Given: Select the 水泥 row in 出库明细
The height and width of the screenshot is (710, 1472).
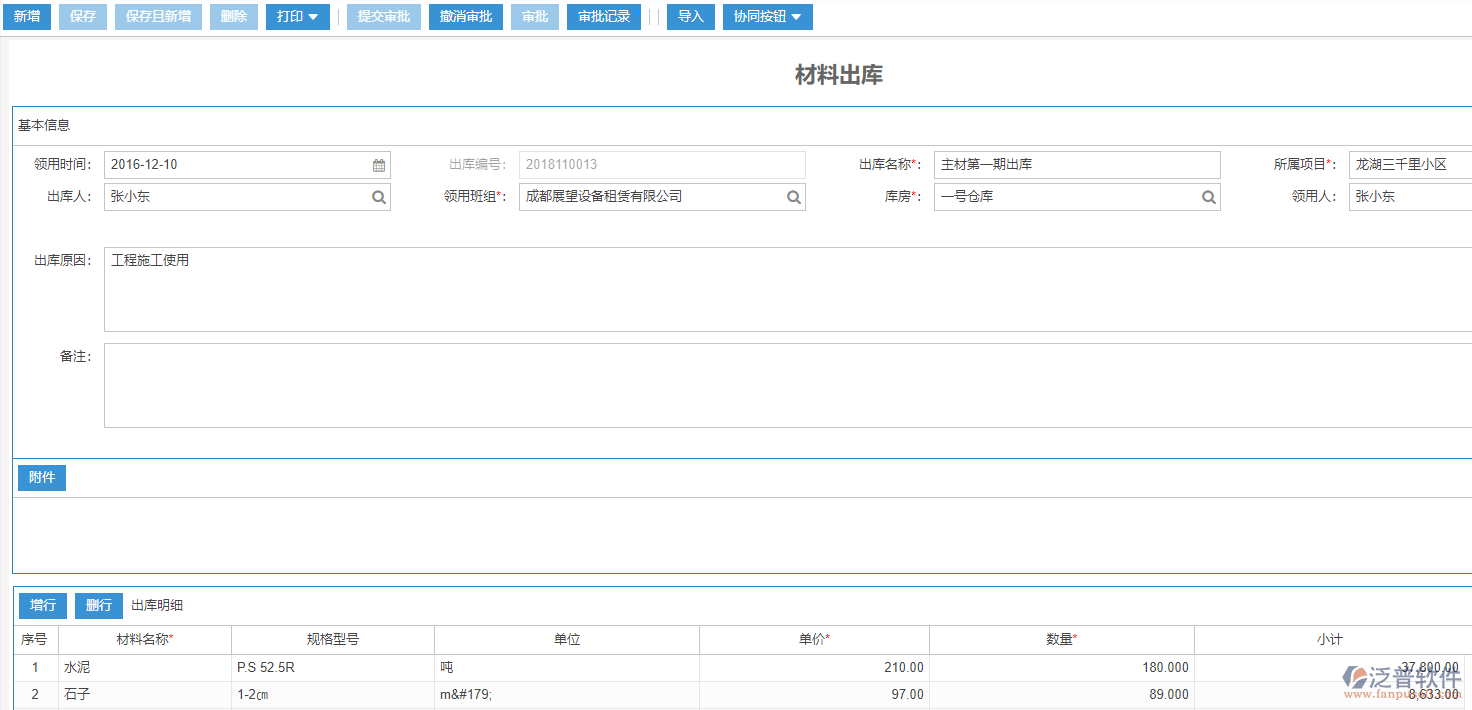Looking at the screenshot, I should pyautogui.click(x=143, y=667).
